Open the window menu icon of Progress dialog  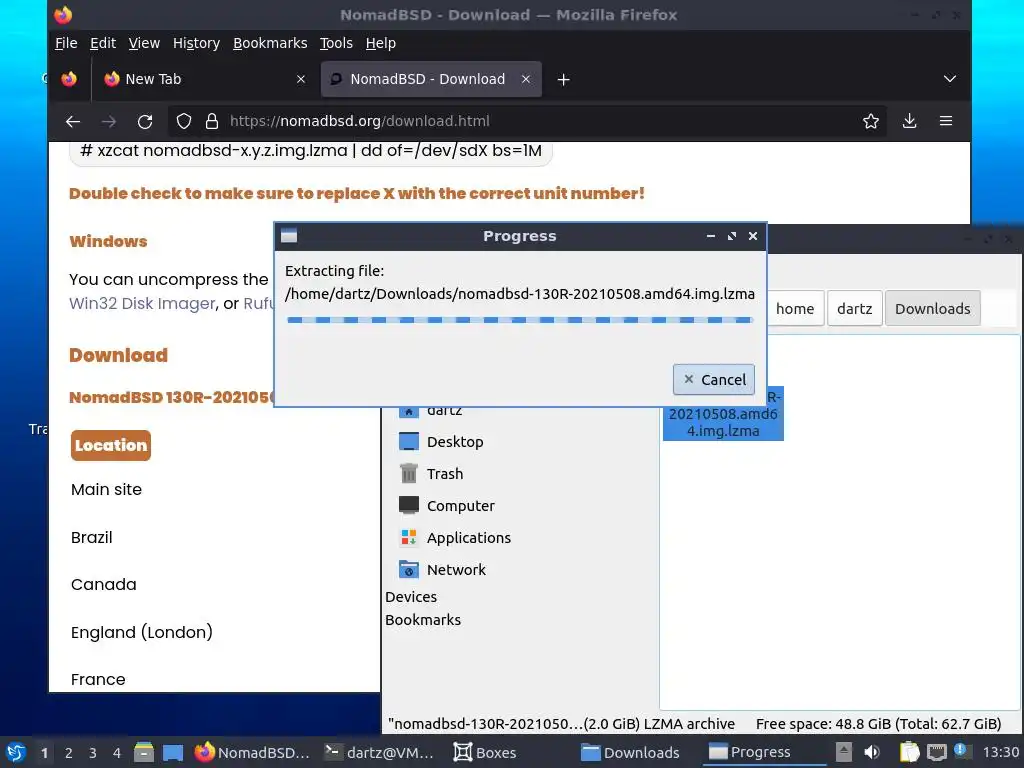[x=289, y=236]
